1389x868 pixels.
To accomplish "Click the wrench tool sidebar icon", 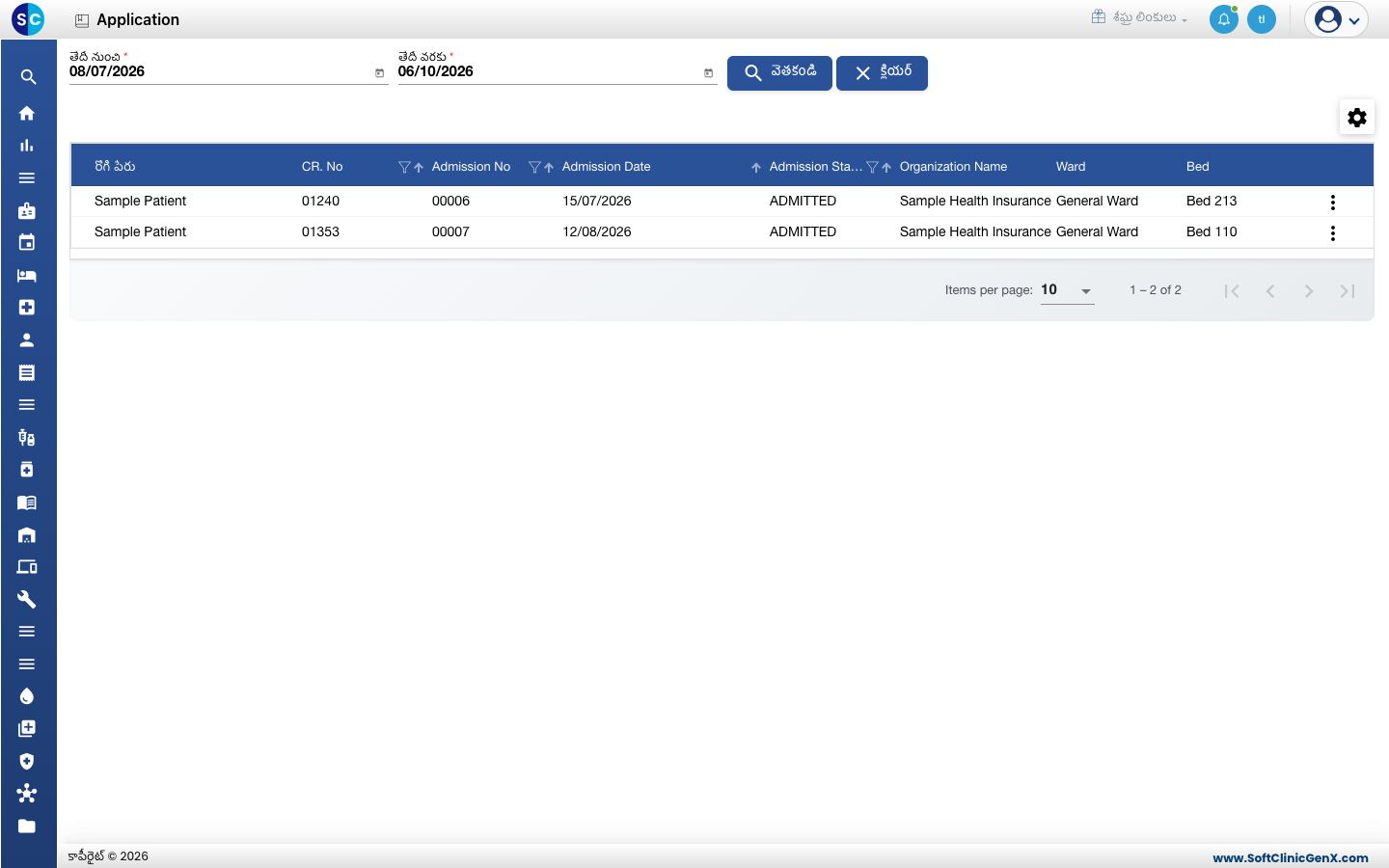I will click(x=27, y=600).
